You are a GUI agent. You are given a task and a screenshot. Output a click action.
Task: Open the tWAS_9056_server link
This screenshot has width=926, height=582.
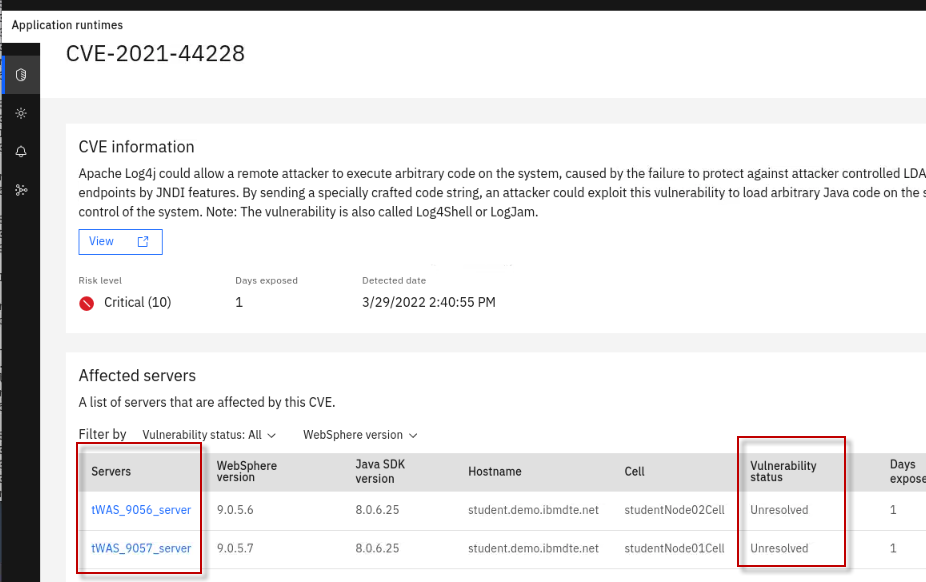(x=141, y=510)
